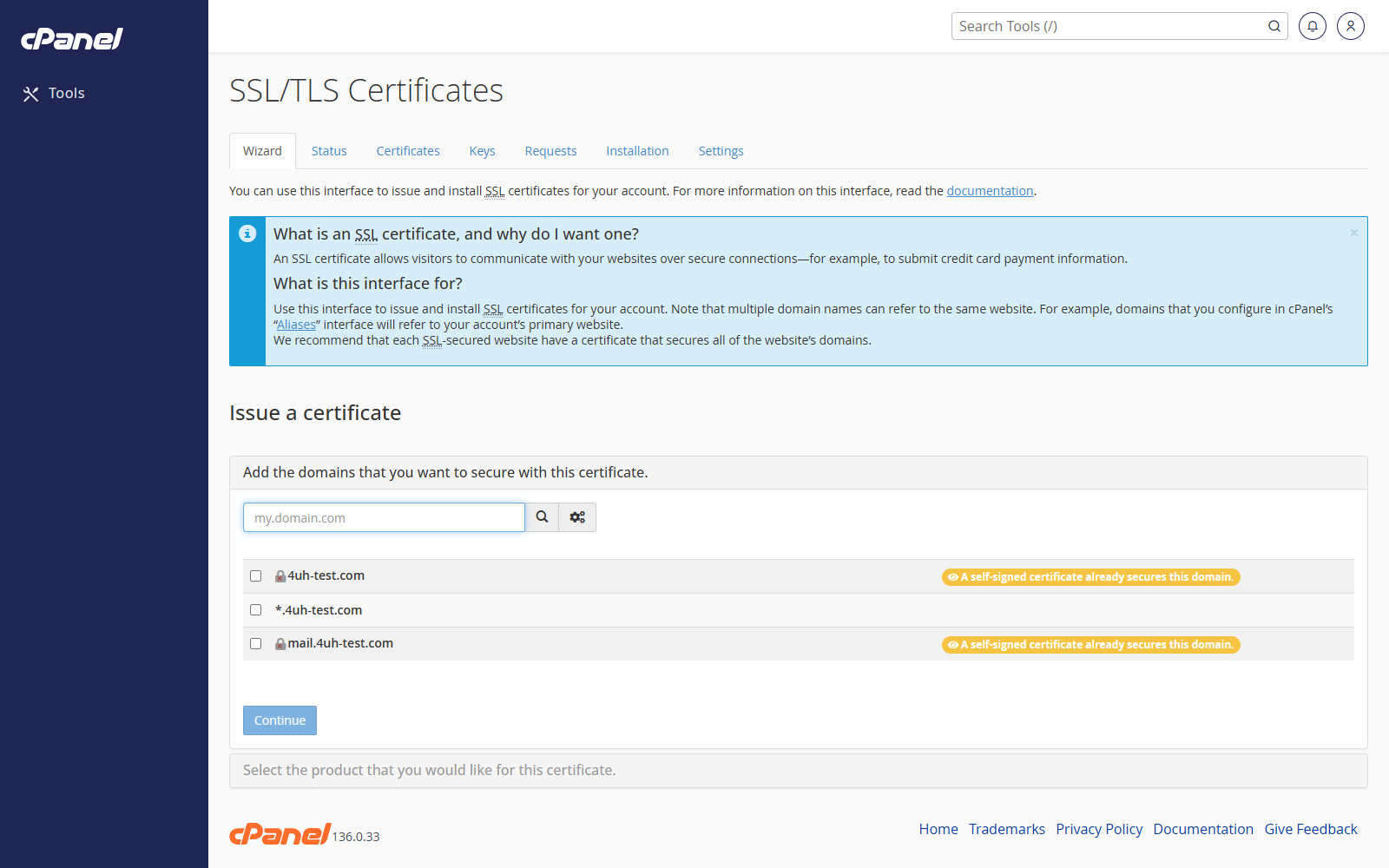Go to Home footer link
The image size is (1389, 868).
point(938,829)
